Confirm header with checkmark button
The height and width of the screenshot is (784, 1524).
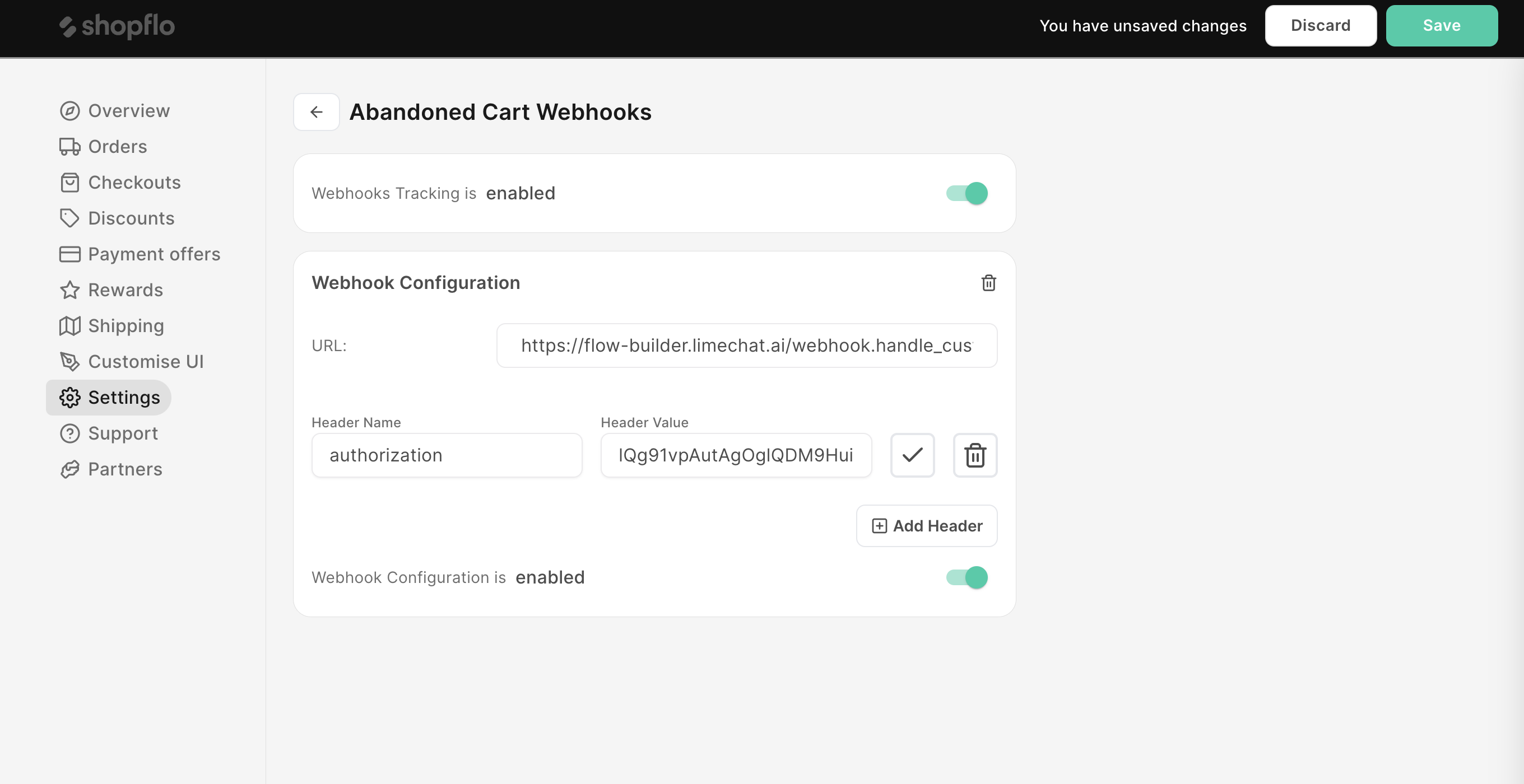coord(912,455)
